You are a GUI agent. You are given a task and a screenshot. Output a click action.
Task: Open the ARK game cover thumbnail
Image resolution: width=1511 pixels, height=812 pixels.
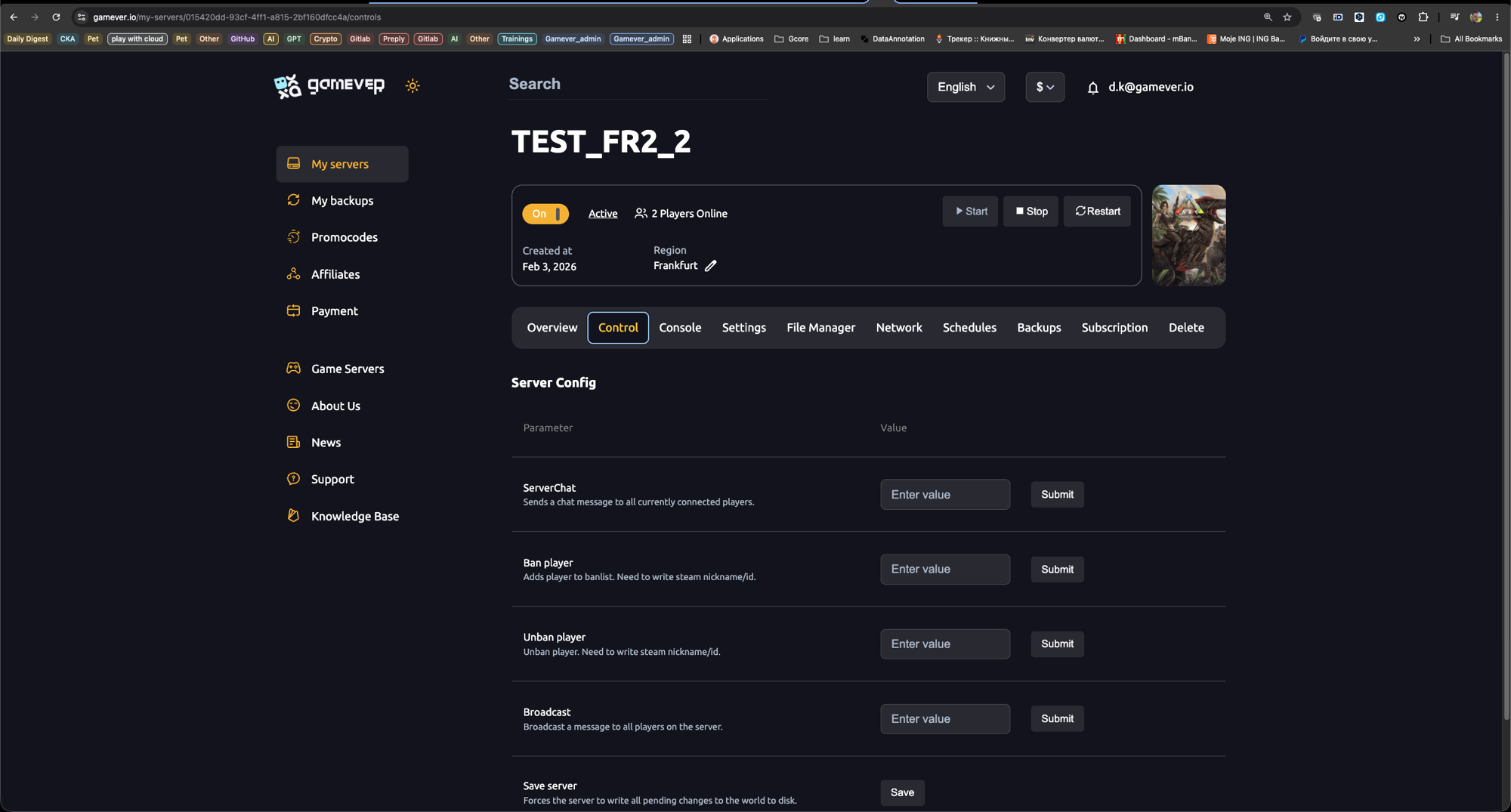click(x=1188, y=236)
